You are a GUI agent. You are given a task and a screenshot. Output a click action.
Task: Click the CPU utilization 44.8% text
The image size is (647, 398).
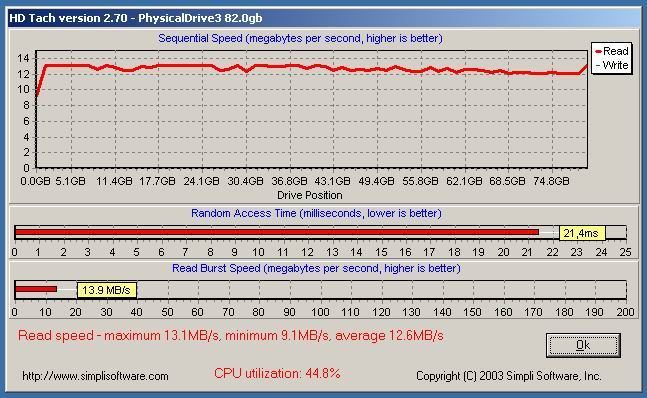(277, 374)
